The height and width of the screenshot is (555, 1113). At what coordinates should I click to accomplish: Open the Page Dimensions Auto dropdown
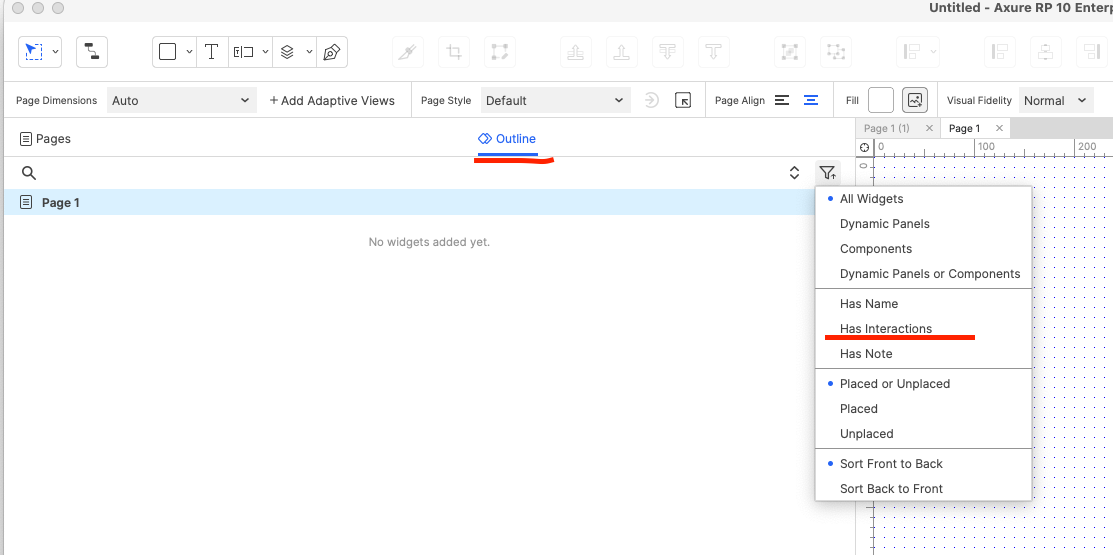[x=180, y=100]
